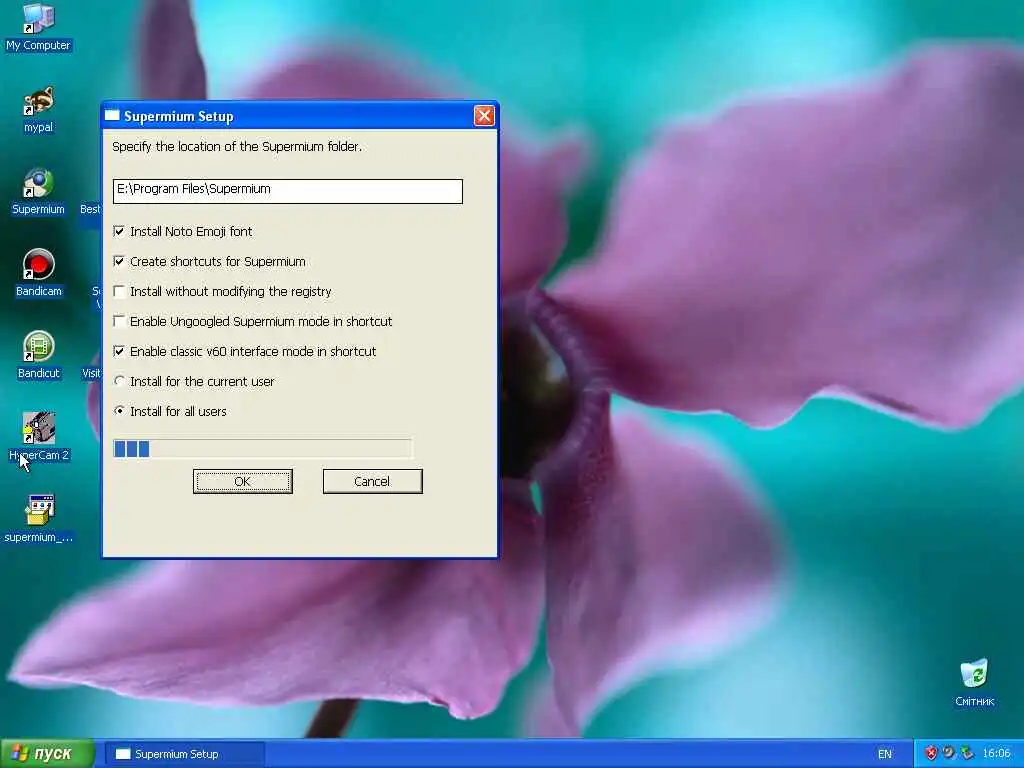Screen dimensions: 1024x768
Task: Click the taskbar clock 16:06
Action: (996, 754)
